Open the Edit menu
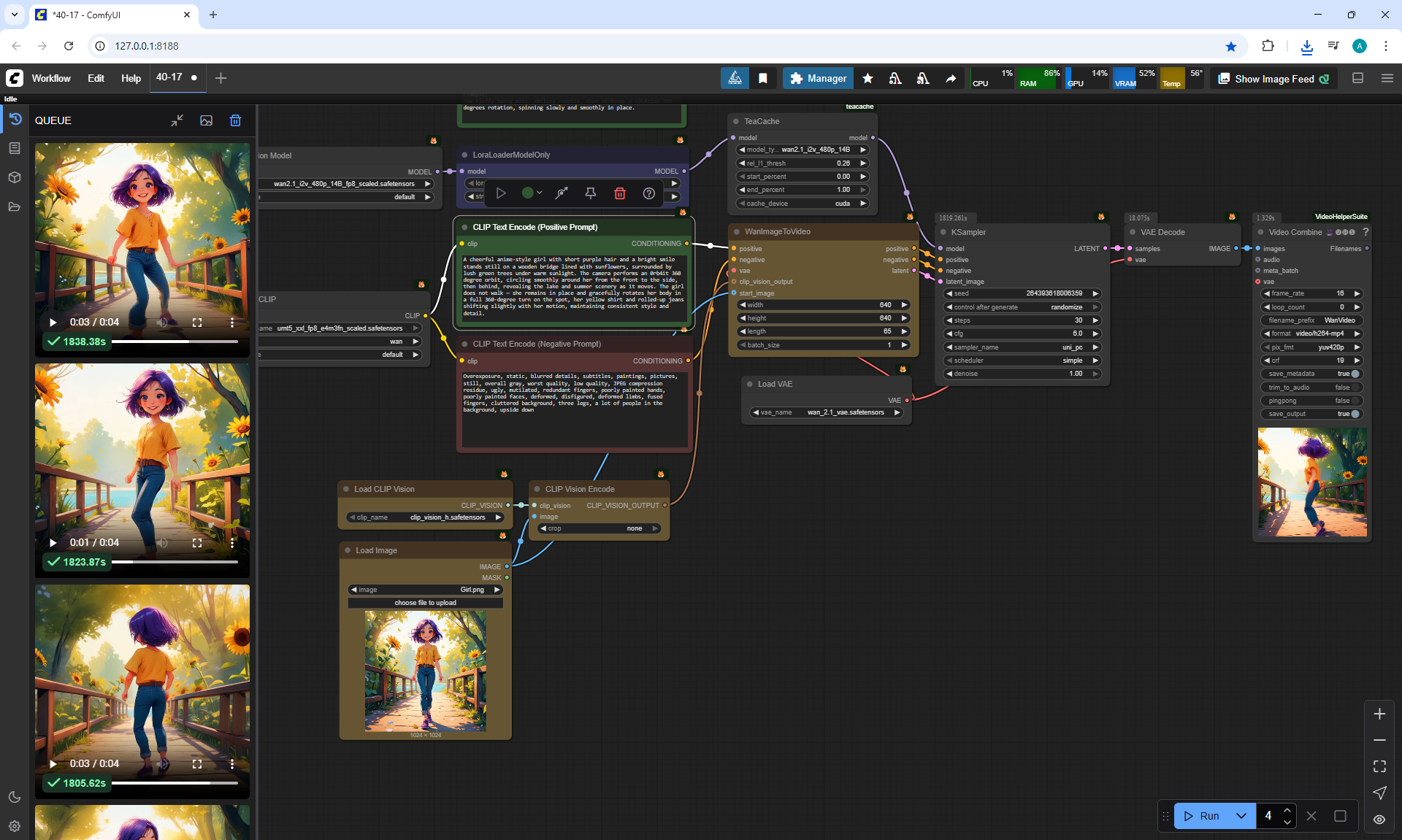The width and height of the screenshot is (1402, 840). coord(96,78)
